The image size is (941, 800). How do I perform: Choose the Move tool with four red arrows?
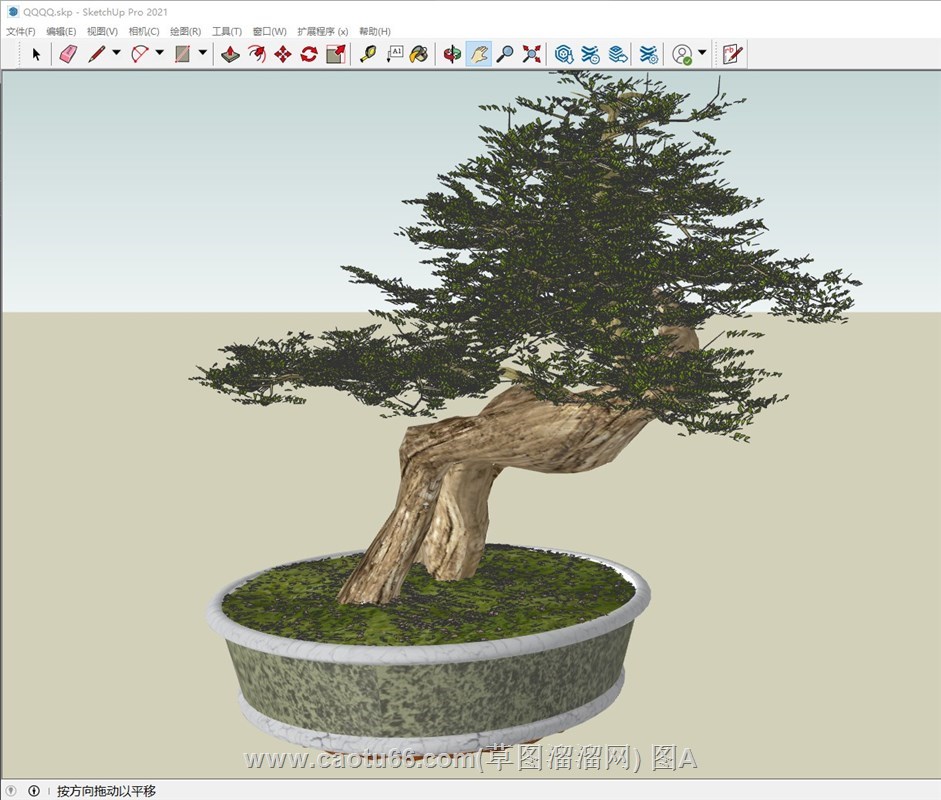tap(282, 54)
